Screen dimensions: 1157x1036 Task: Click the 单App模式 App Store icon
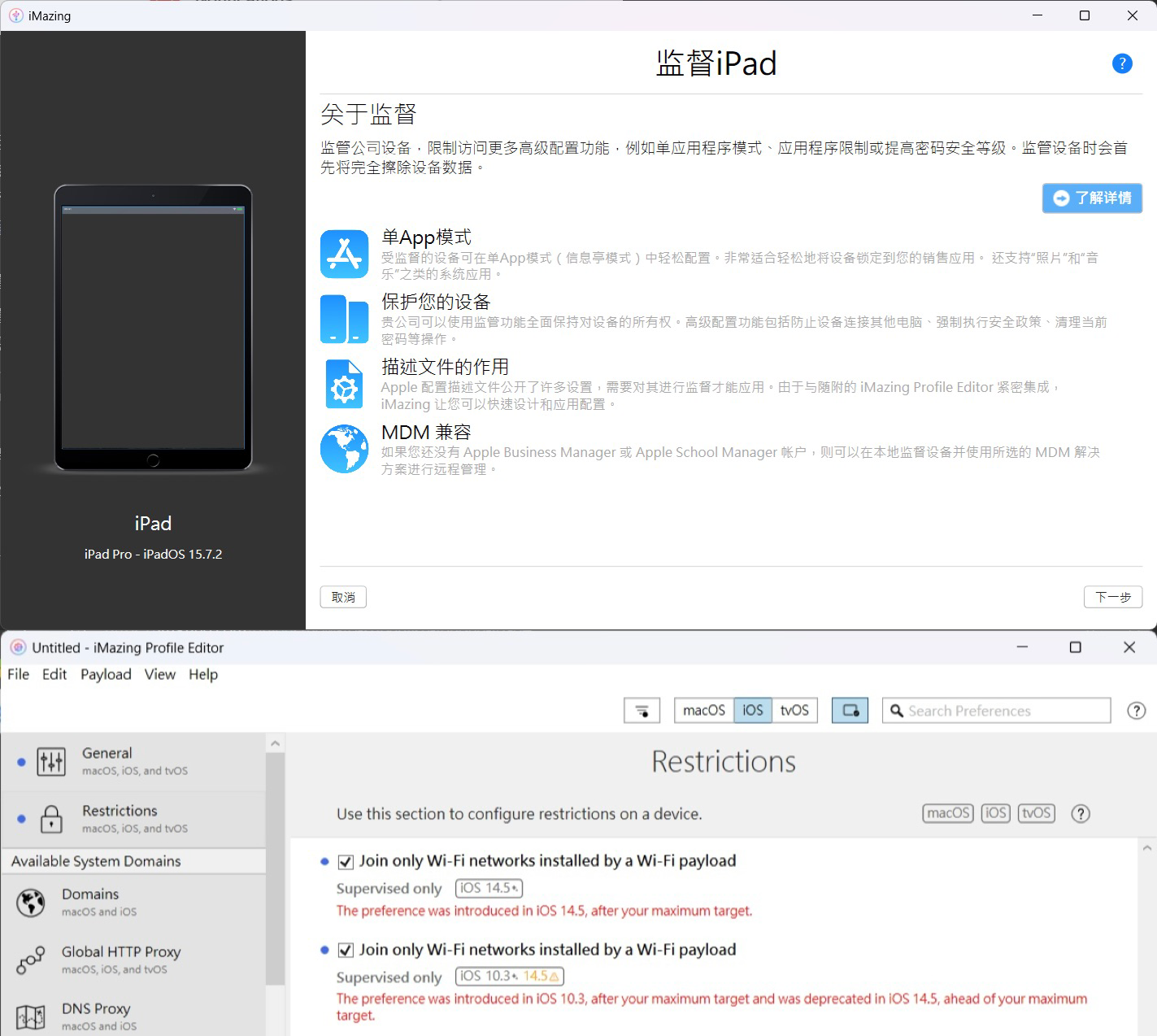click(x=344, y=254)
